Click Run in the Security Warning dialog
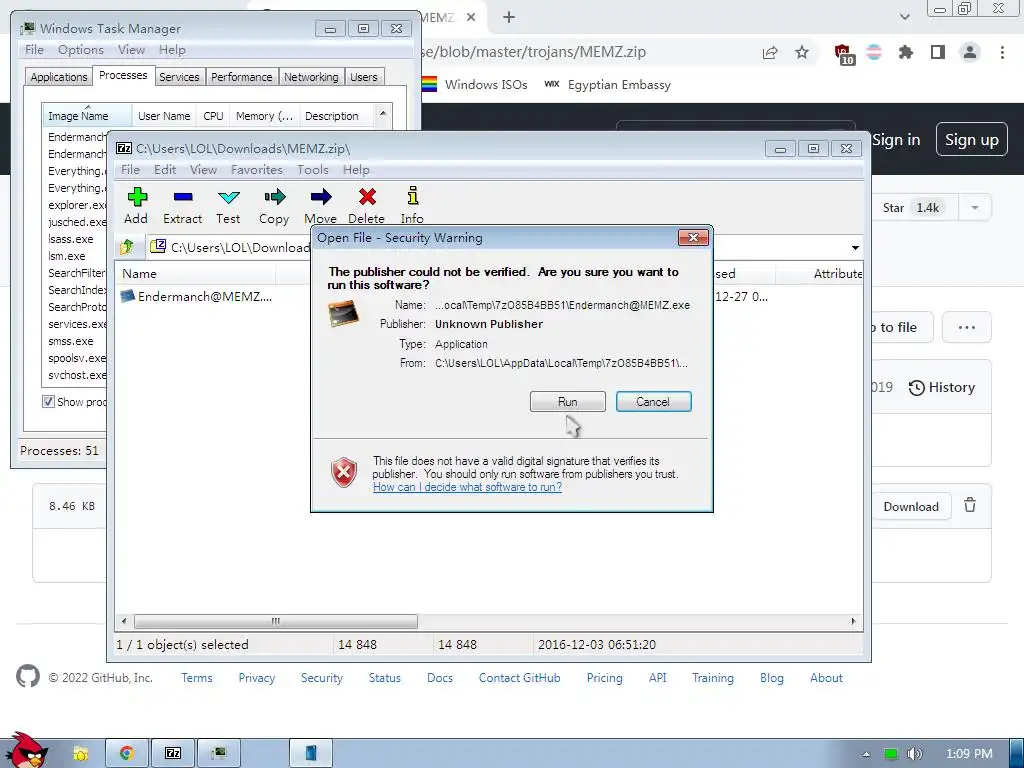Viewport: 1024px width, 768px height. click(x=568, y=402)
